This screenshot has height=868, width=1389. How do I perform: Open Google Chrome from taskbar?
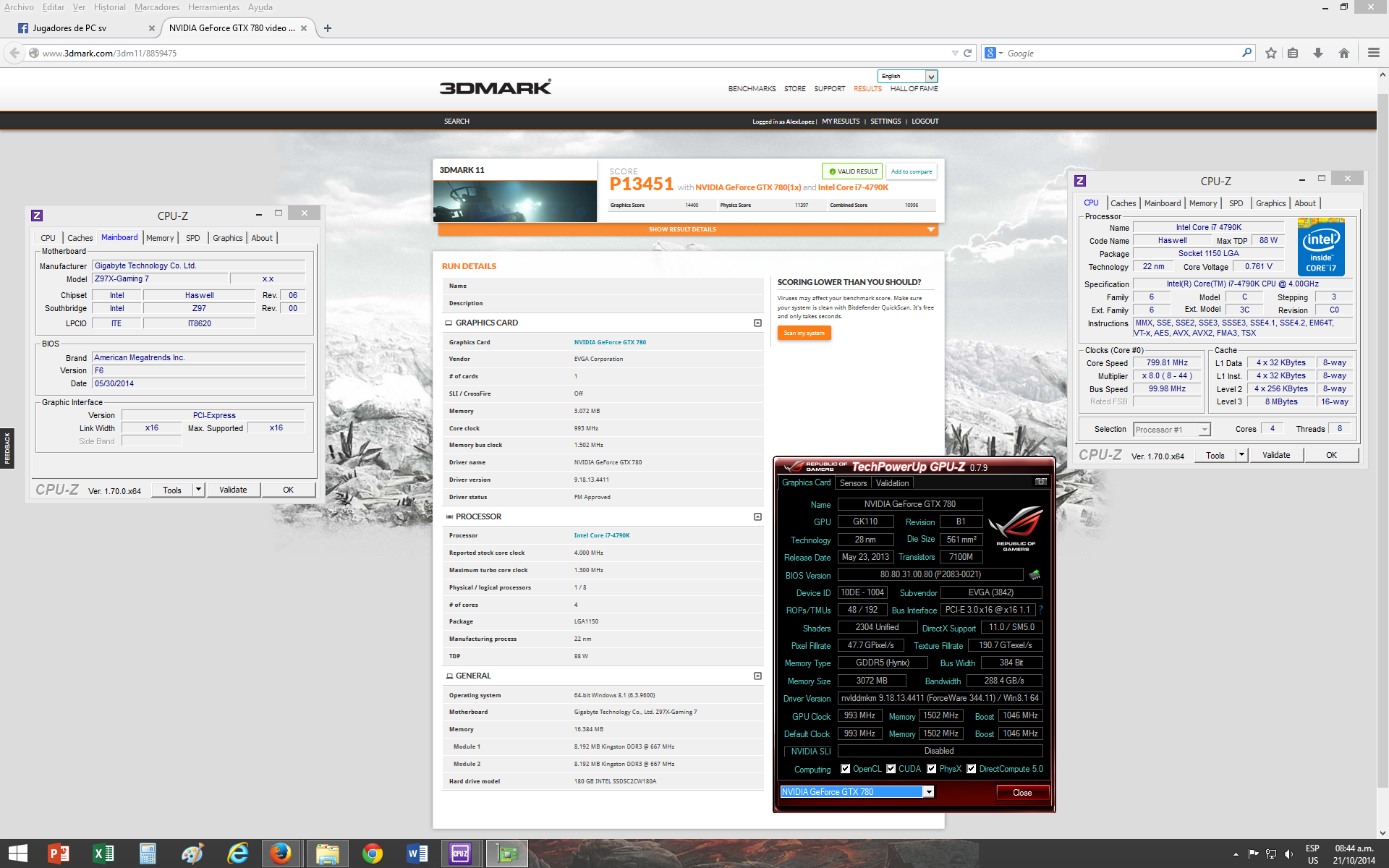(373, 854)
